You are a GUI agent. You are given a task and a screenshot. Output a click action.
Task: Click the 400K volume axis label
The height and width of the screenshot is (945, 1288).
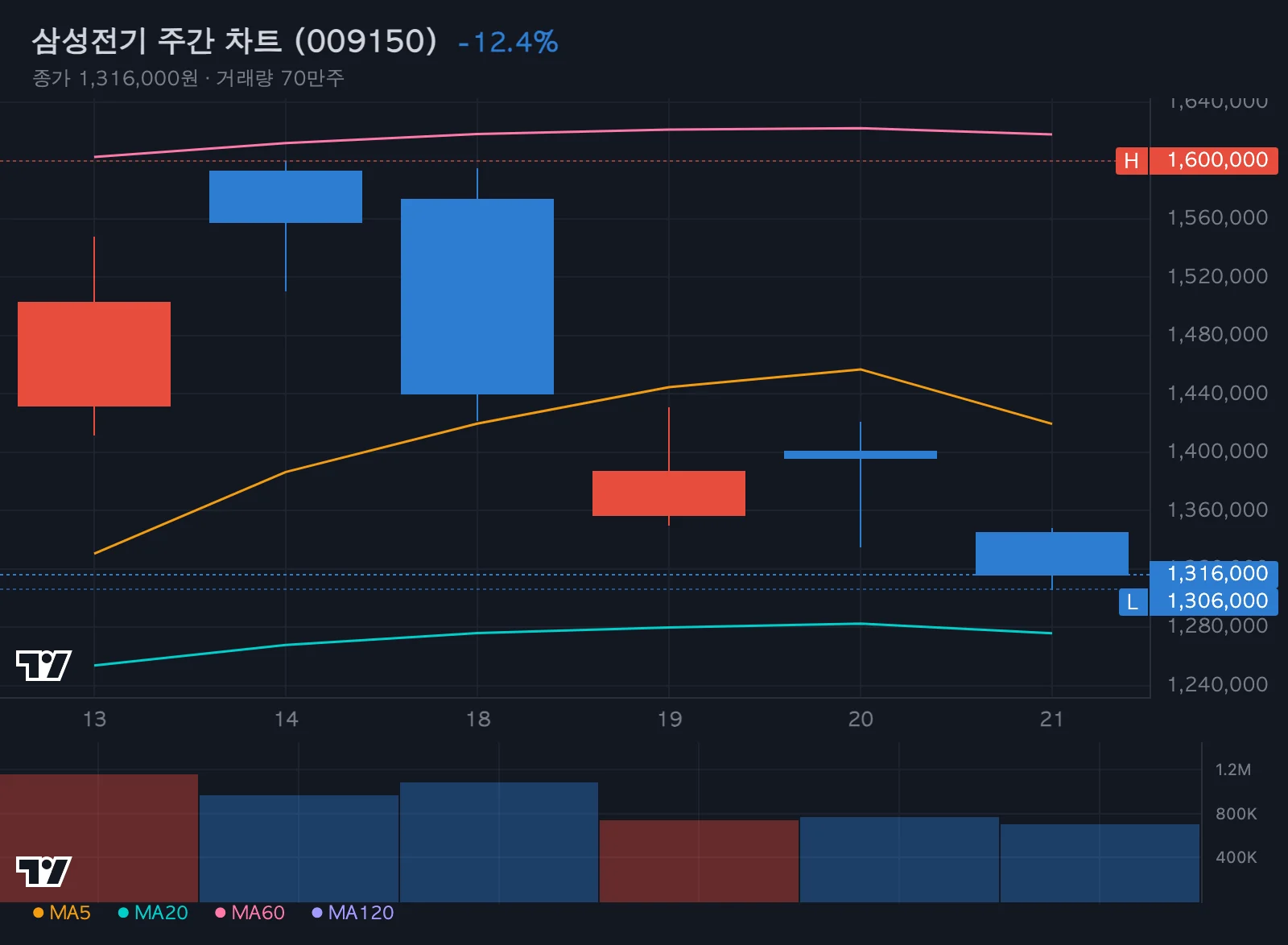pos(1236,857)
